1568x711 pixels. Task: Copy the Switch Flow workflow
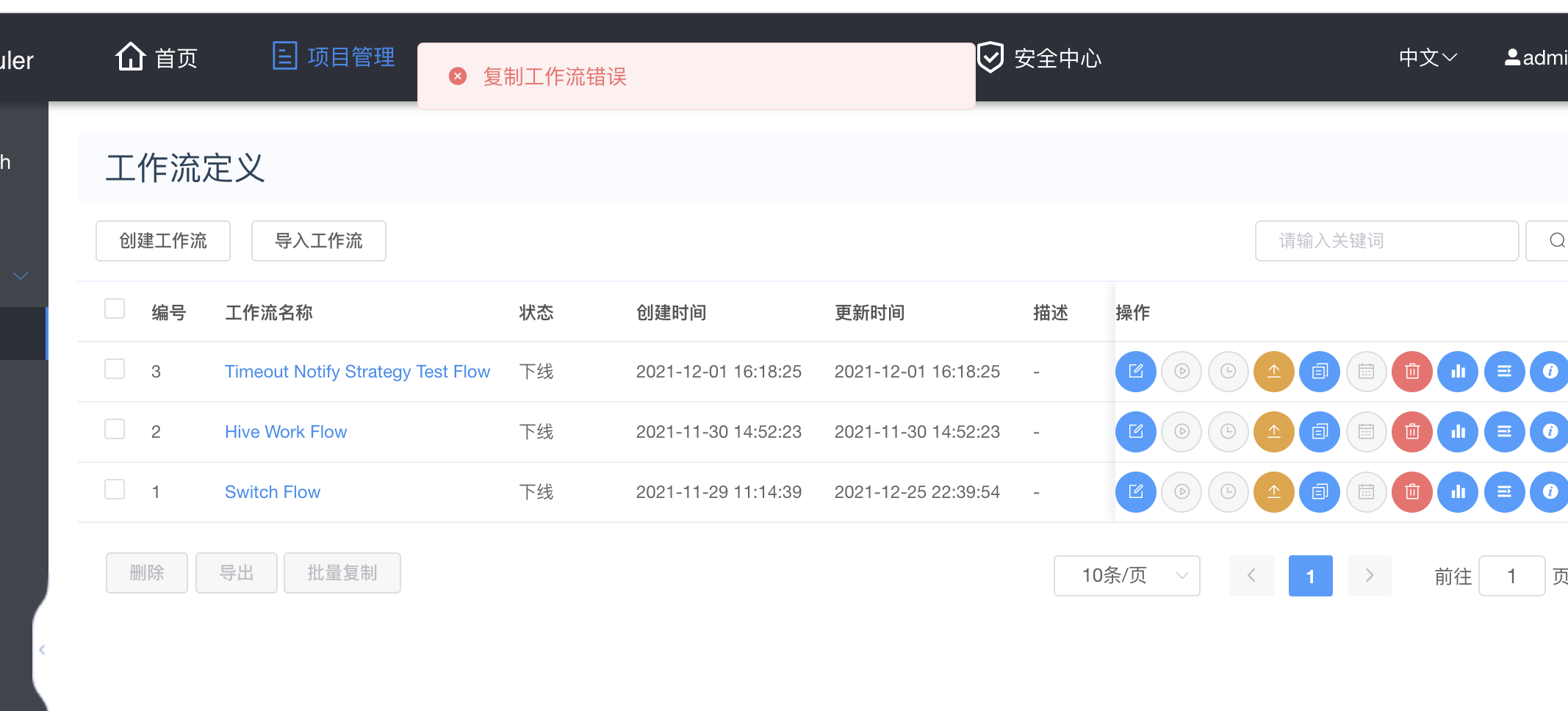click(1320, 492)
